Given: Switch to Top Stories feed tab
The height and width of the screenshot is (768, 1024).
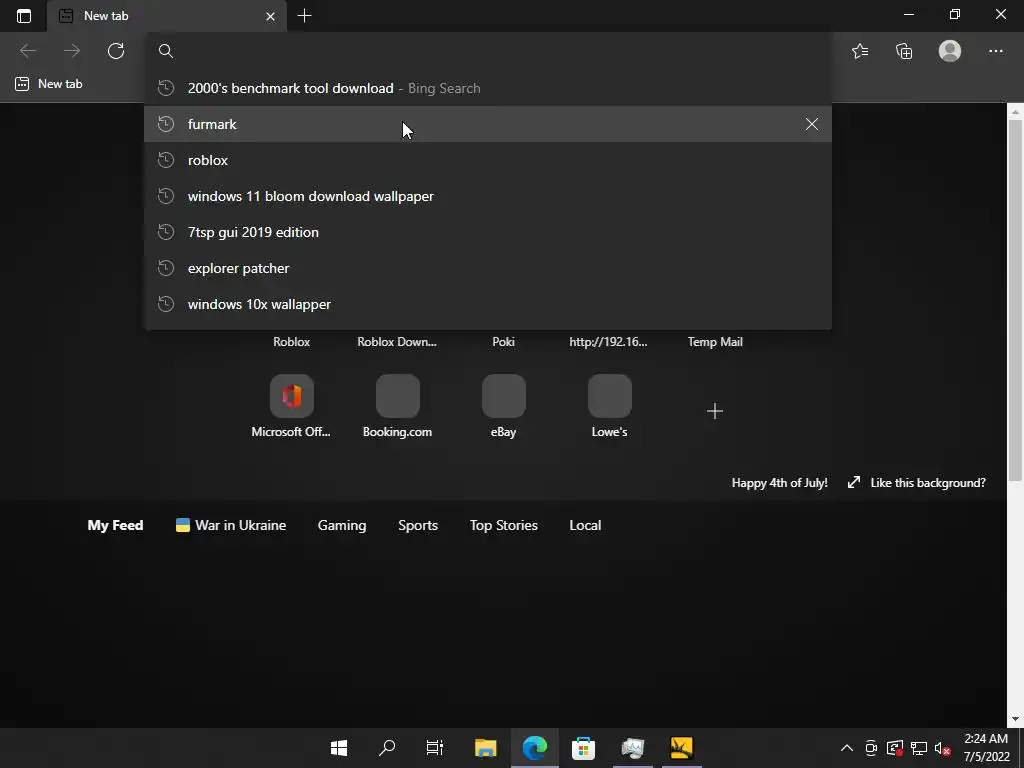Looking at the screenshot, I should (x=504, y=525).
